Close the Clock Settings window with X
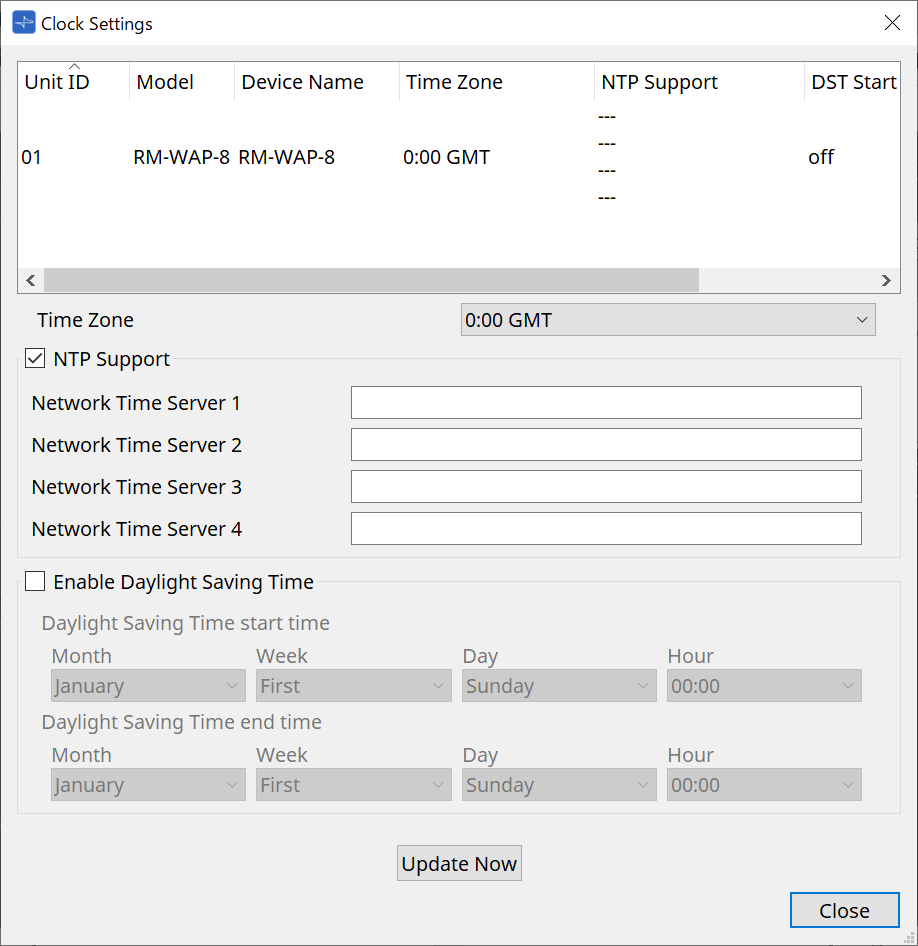 coord(892,23)
